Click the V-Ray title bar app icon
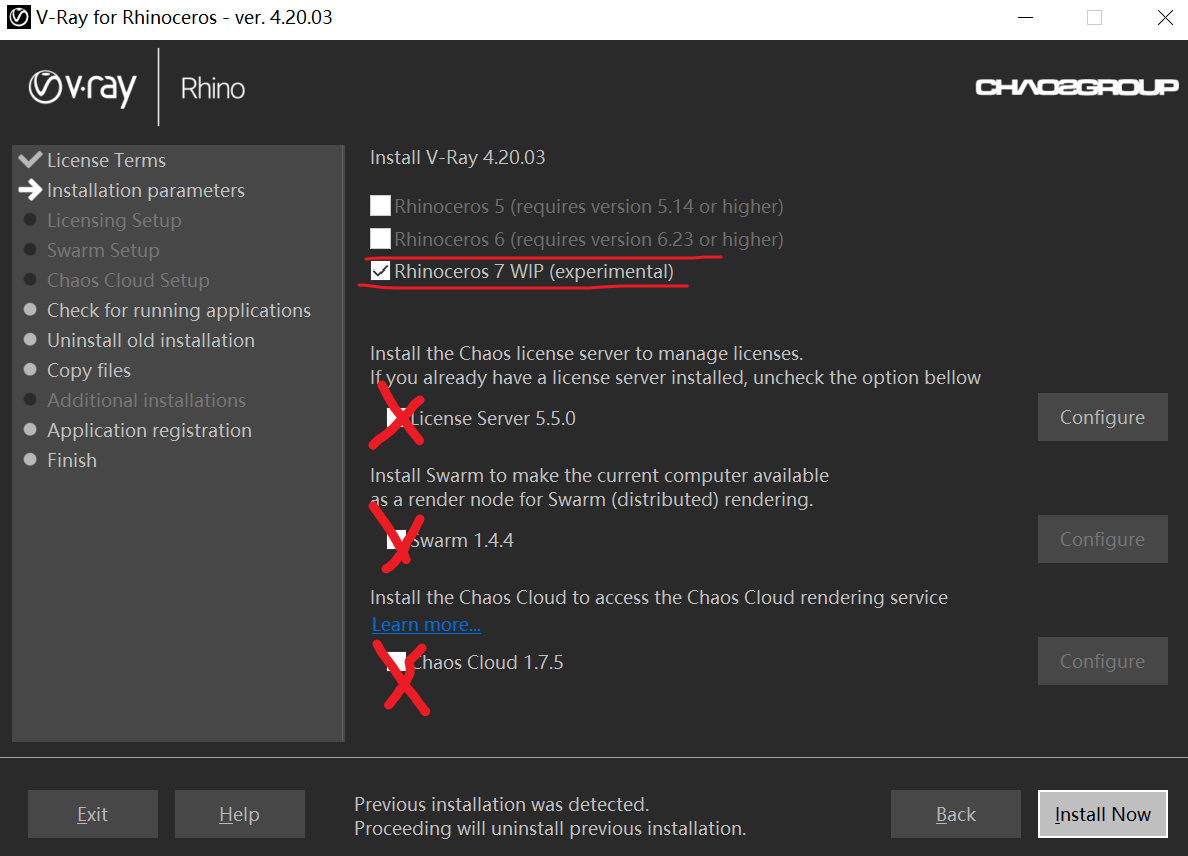This screenshot has width=1188, height=856. pyautogui.click(x=17, y=17)
